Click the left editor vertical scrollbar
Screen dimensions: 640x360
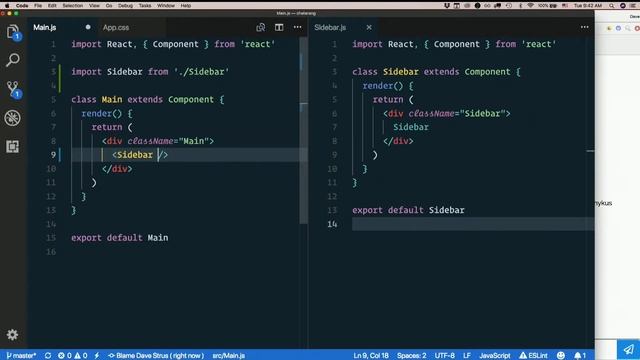[x=304, y=131]
